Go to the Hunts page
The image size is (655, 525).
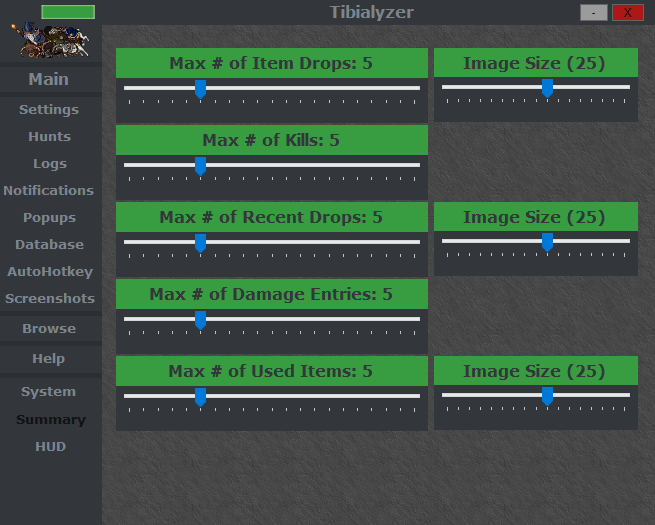[x=49, y=137]
